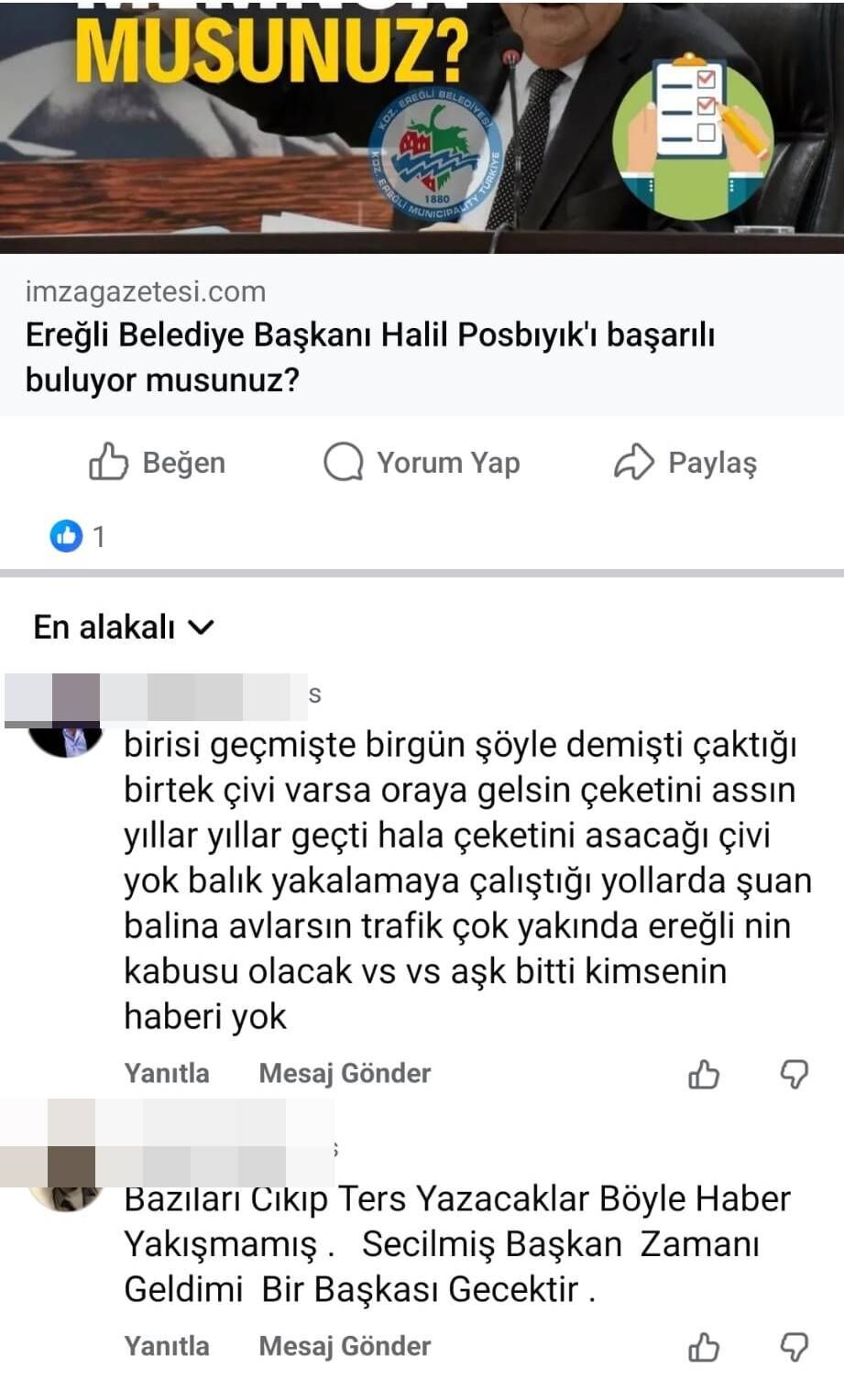The width and height of the screenshot is (844, 1400).
Task: Reply with Yanıtla on second comment
Action: pos(167,1347)
